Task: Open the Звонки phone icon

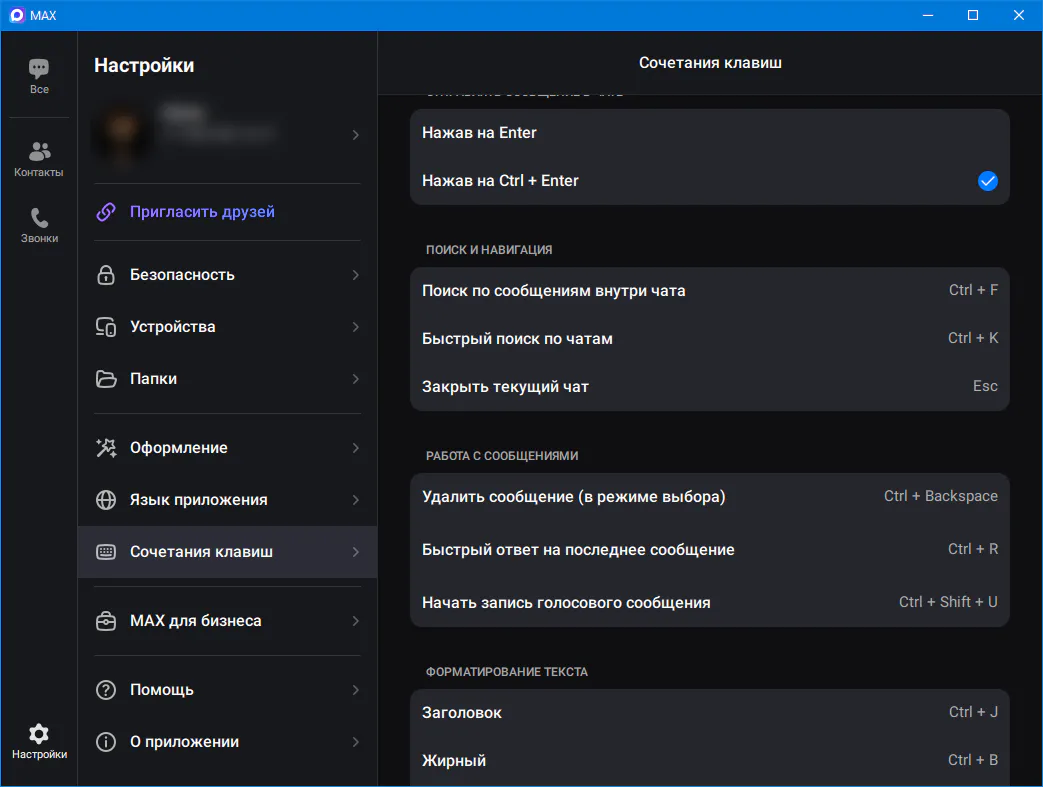Action: point(39,218)
